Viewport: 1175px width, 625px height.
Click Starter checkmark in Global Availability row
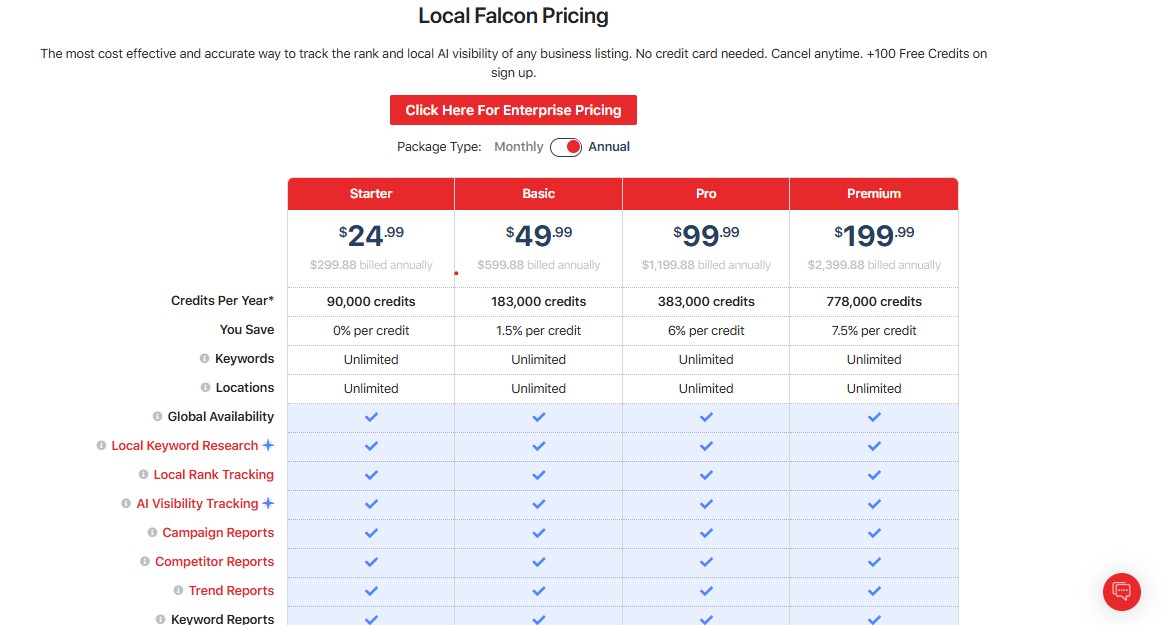pyautogui.click(x=371, y=417)
